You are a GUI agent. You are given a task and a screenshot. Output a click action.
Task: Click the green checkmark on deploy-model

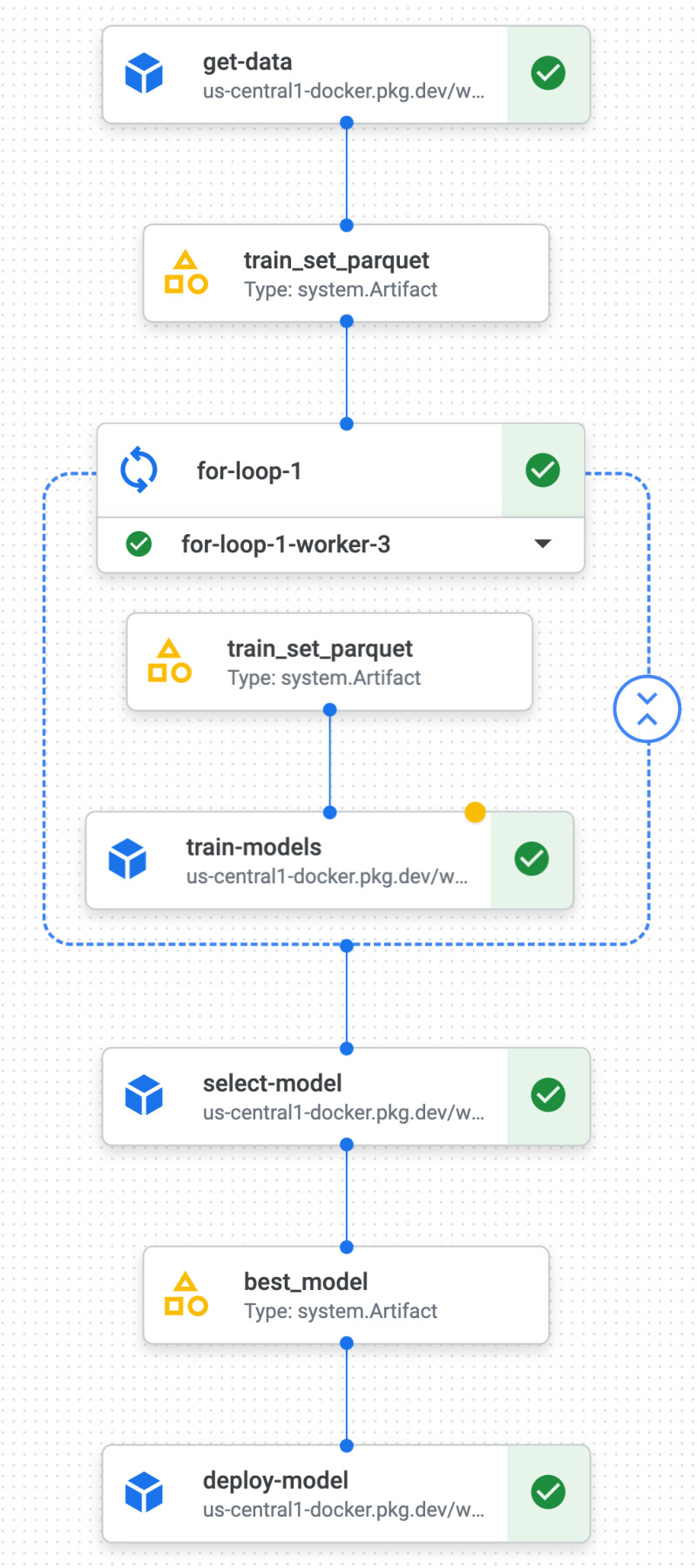[x=548, y=1492]
